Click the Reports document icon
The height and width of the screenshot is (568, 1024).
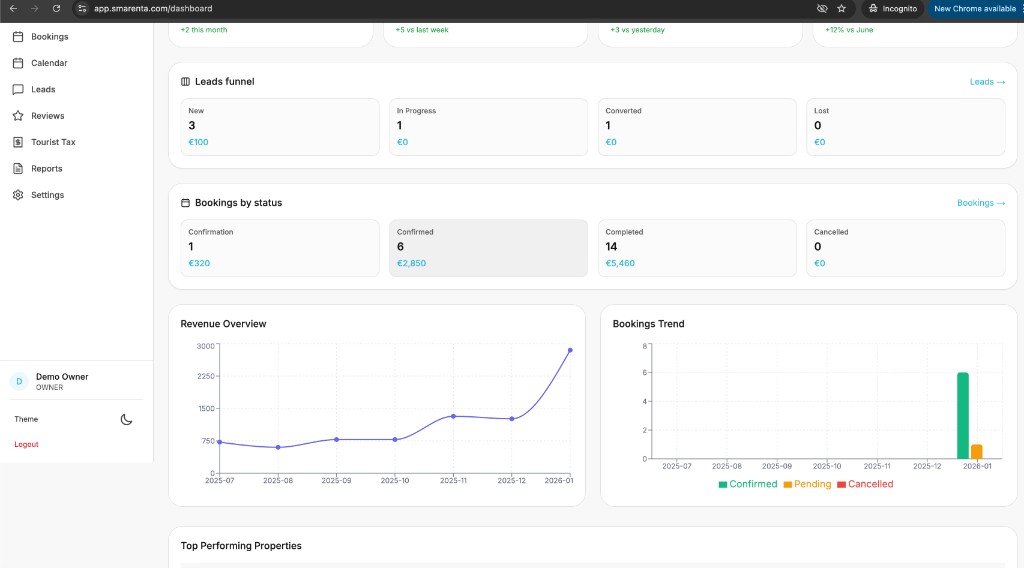click(18, 168)
